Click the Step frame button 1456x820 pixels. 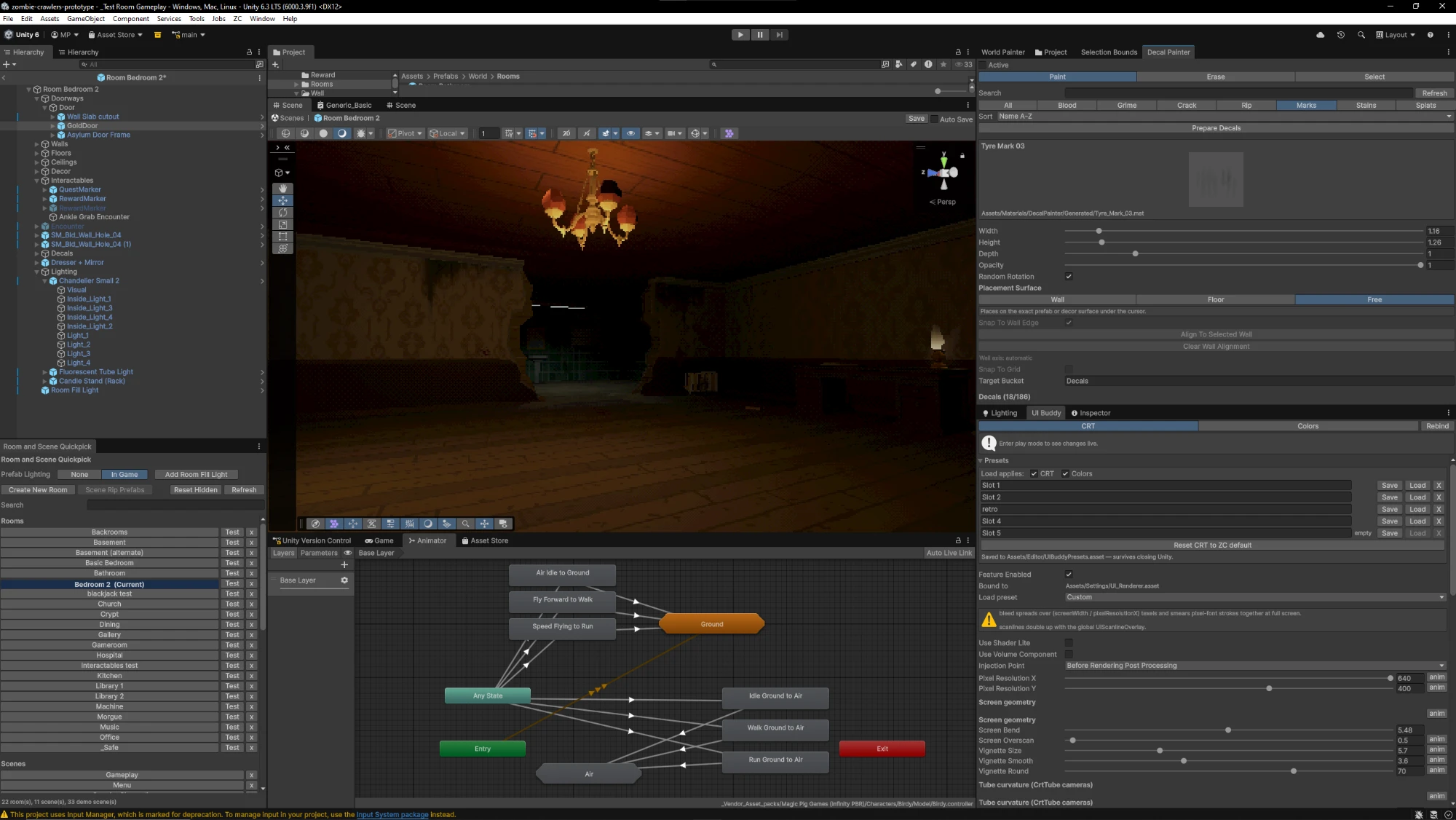[779, 35]
